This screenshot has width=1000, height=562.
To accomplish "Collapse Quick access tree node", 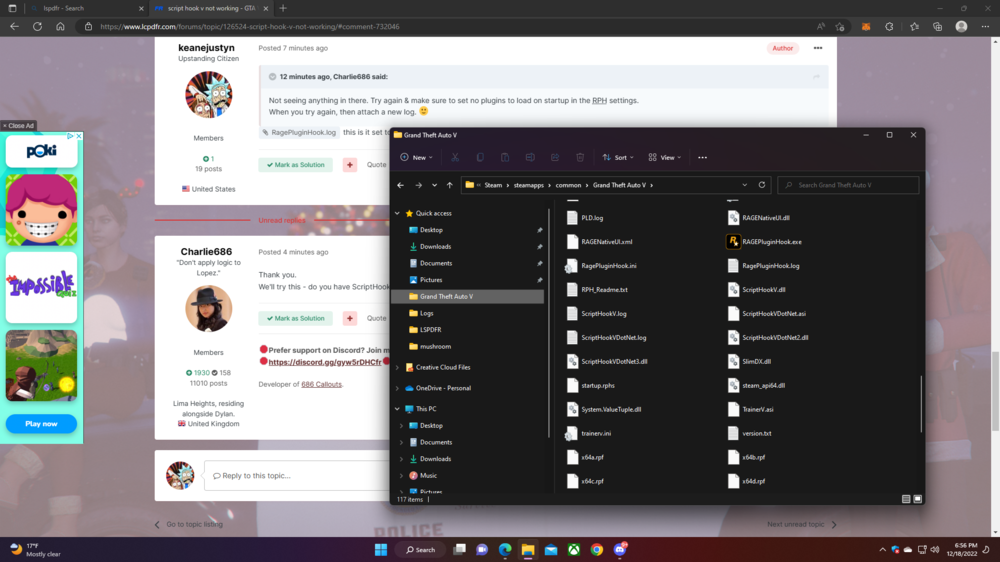I will pos(397,213).
